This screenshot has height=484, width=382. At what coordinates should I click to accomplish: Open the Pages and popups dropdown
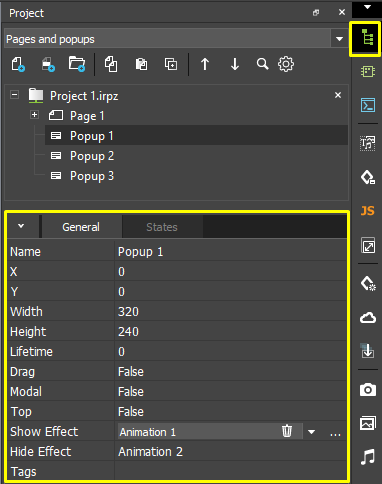point(339,39)
